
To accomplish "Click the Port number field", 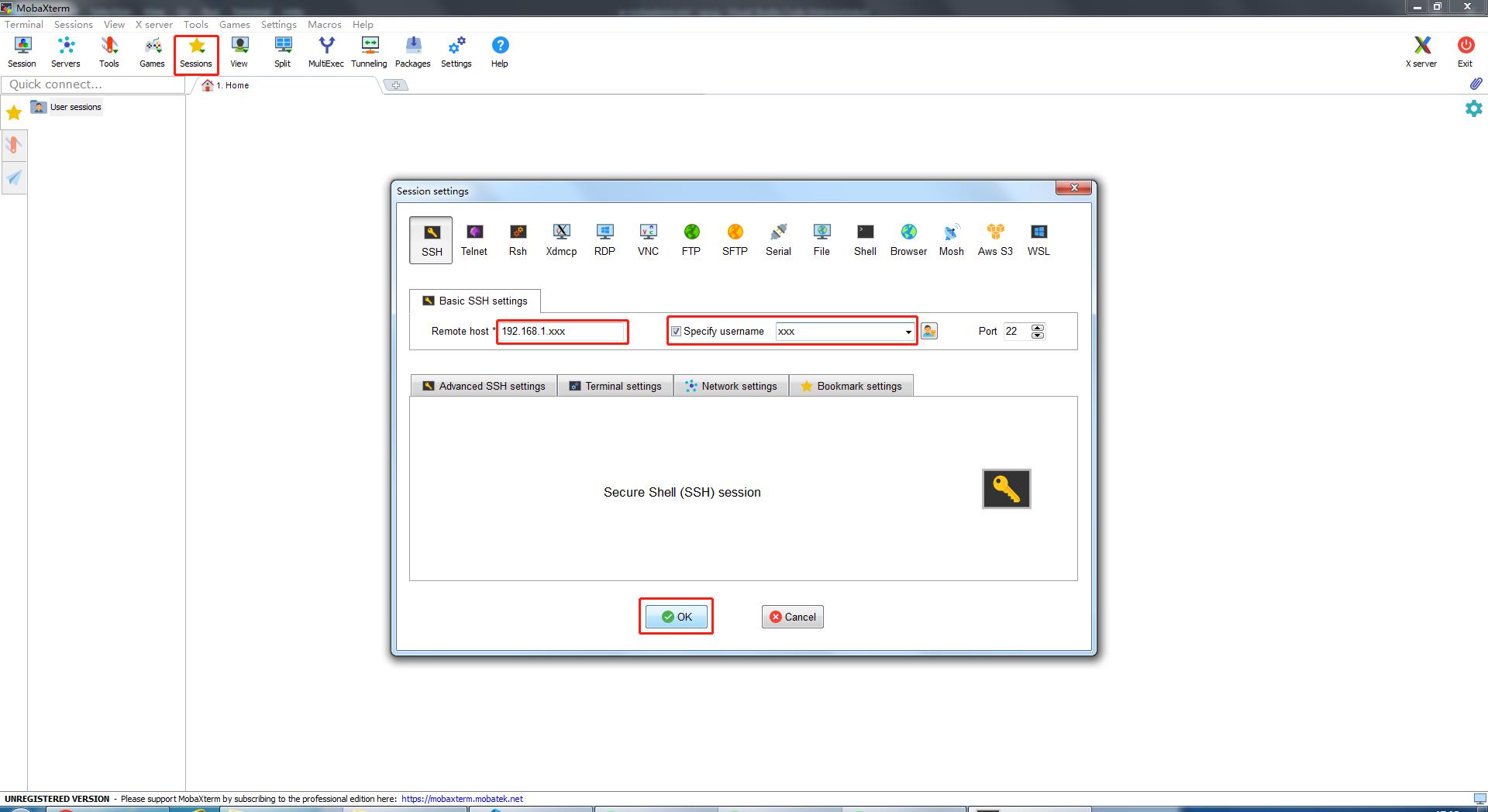I will [x=1017, y=332].
